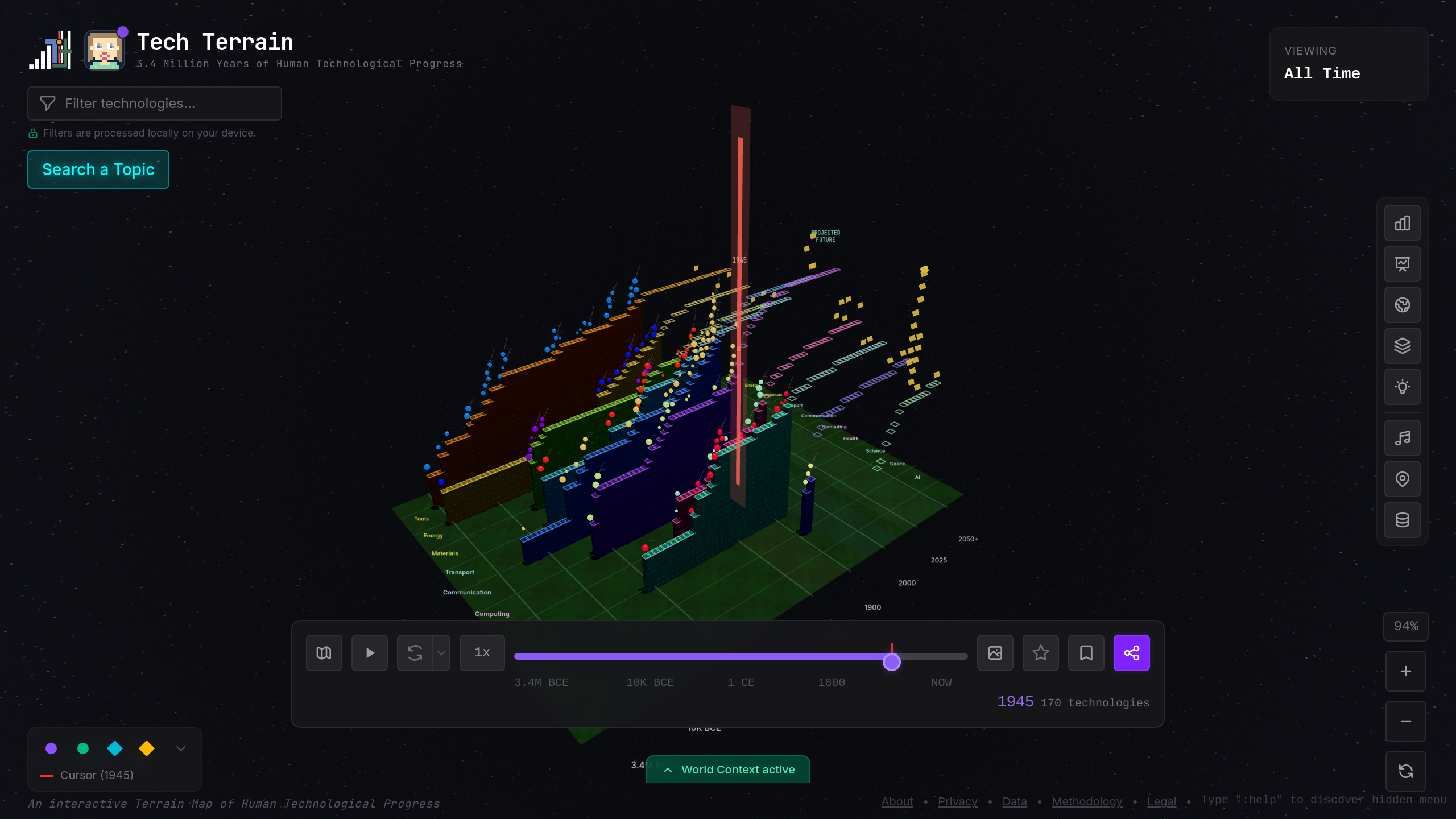The height and width of the screenshot is (819, 1456).
Task: Click the Search a Topic button
Action: coord(98,169)
